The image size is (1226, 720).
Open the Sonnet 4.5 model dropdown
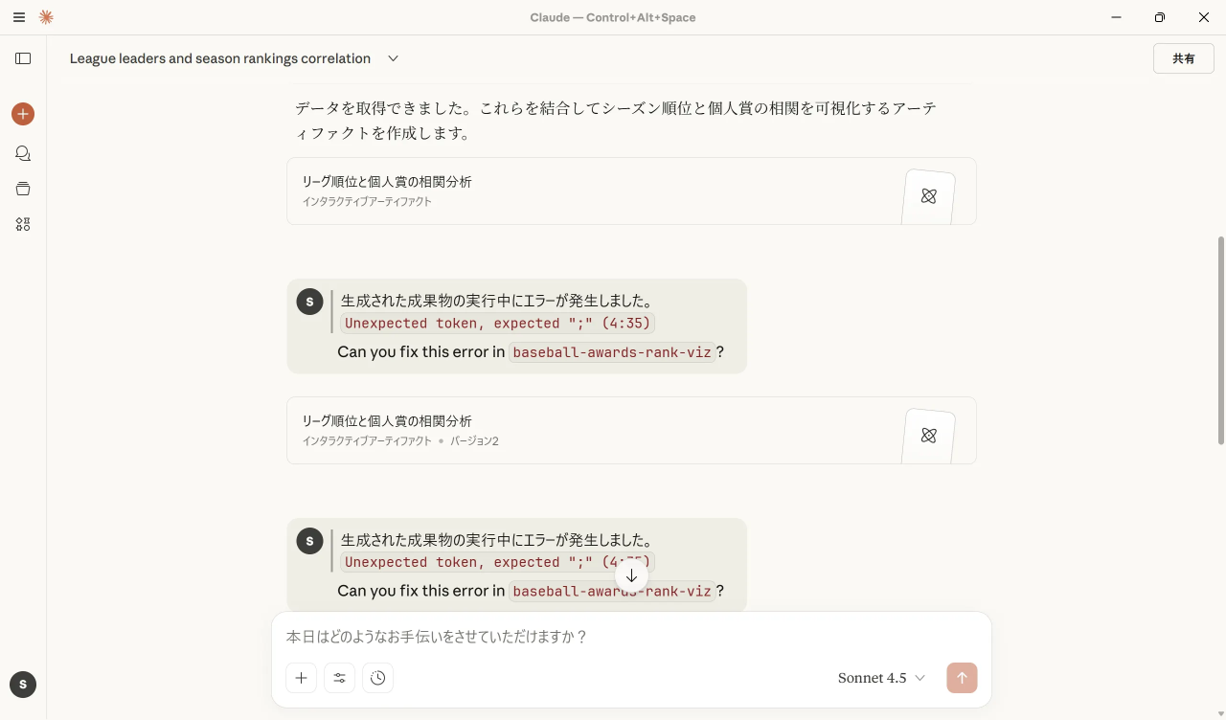[881, 677]
